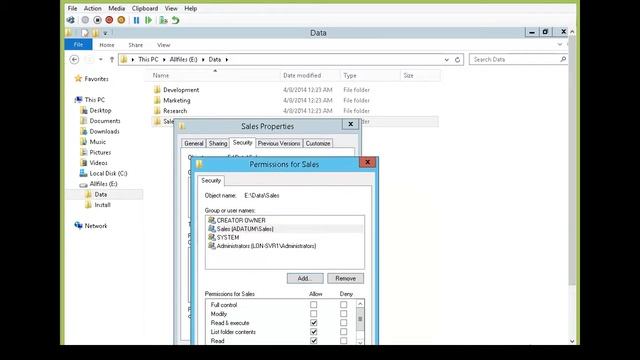The image size is (640, 360).
Task: Switch to the Share ribbon tab
Action: 136,45
